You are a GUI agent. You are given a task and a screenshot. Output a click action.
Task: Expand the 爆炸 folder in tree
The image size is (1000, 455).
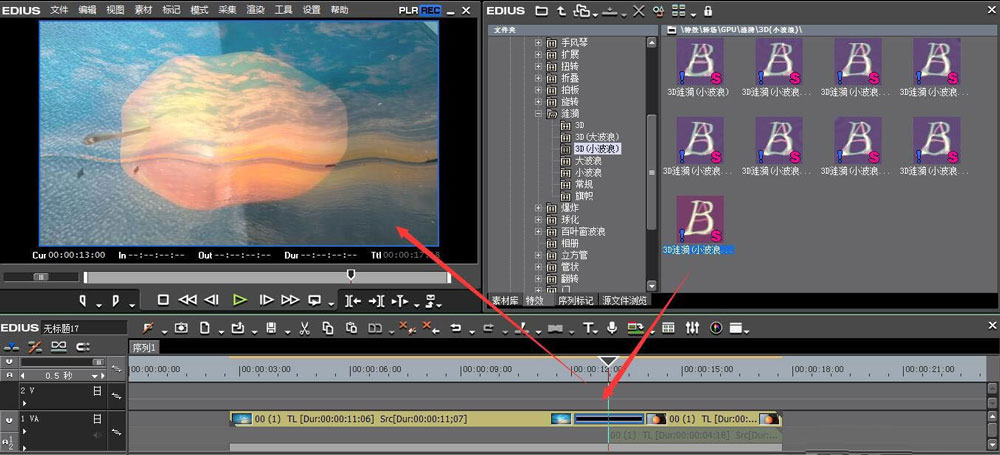pyautogui.click(x=538, y=207)
